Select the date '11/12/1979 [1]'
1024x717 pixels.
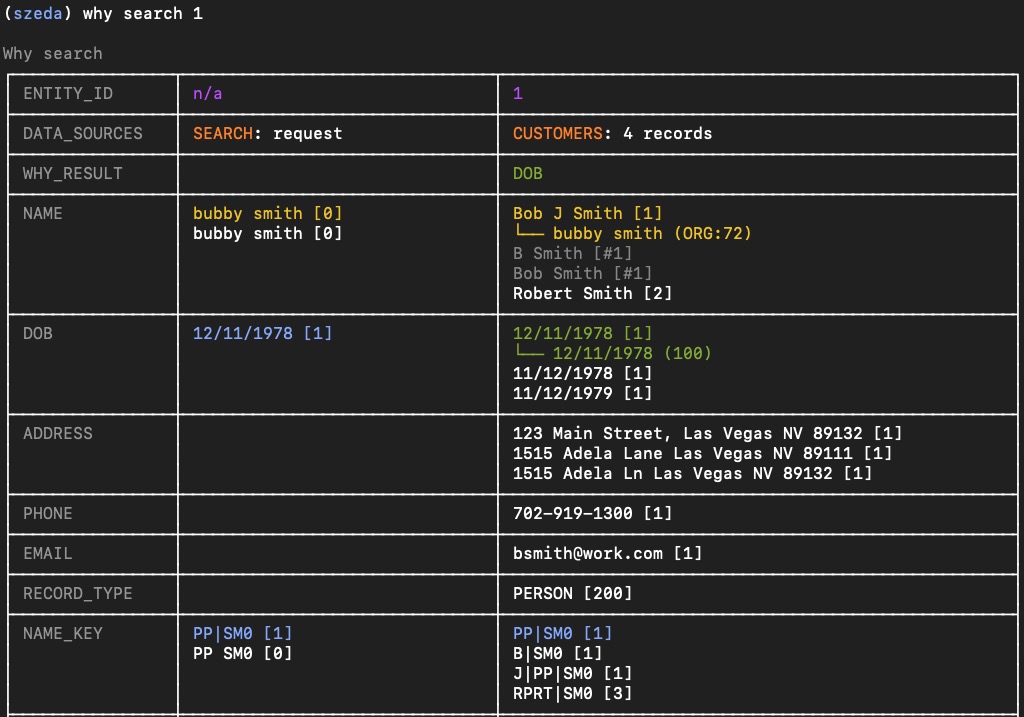coord(582,394)
